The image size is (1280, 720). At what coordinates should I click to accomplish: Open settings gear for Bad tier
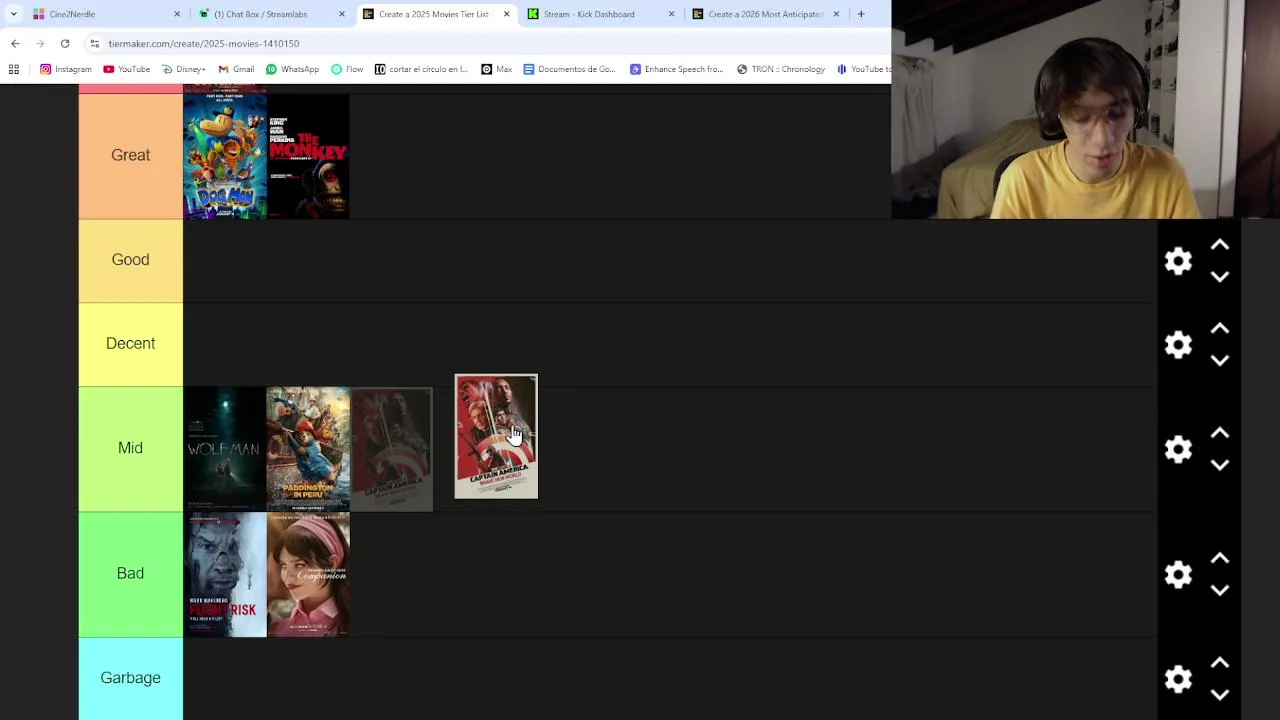coord(1178,574)
